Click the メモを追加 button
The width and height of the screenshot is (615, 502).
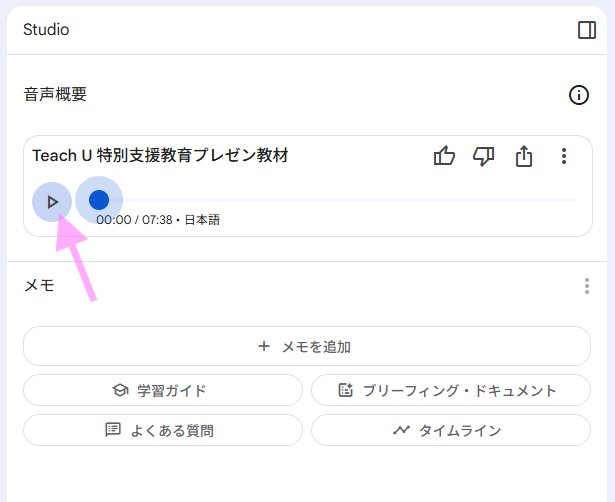point(307,346)
